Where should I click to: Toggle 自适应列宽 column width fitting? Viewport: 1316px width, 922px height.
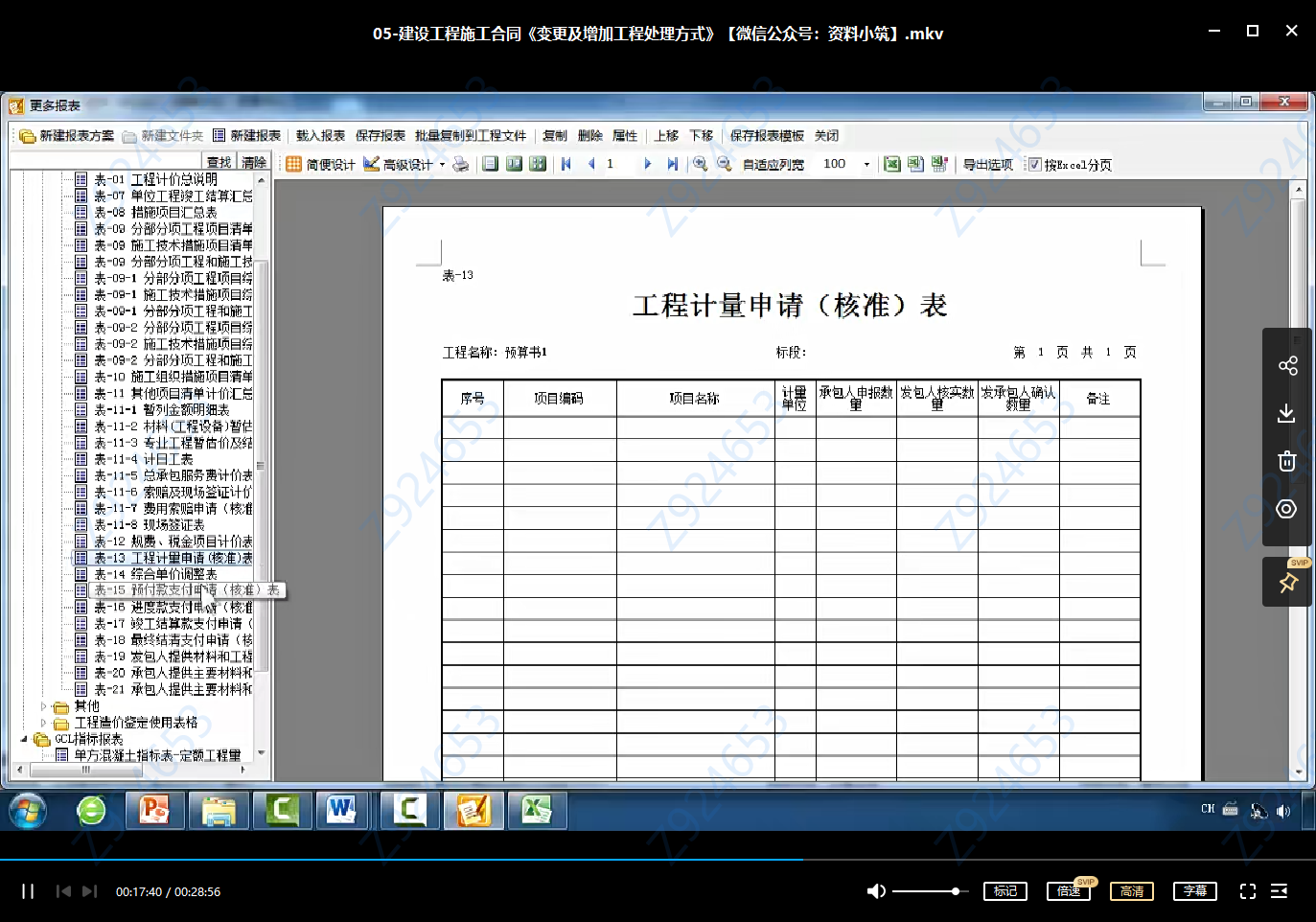pos(773,164)
